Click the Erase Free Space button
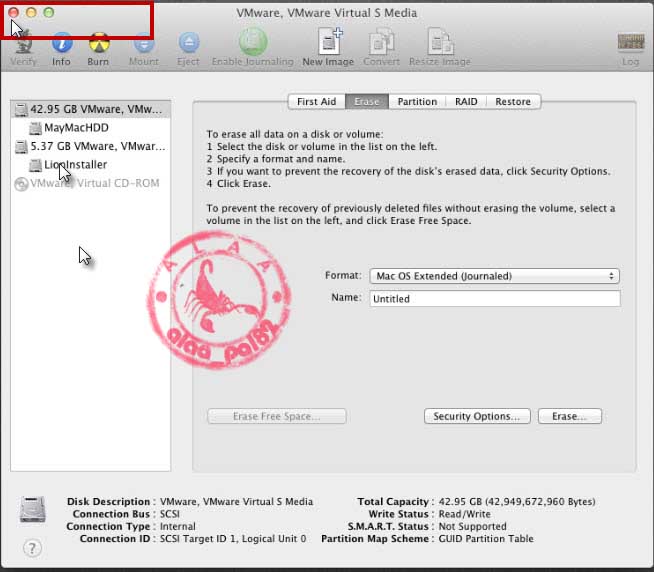Image resolution: width=654 pixels, height=572 pixels. pyautogui.click(x=277, y=416)
